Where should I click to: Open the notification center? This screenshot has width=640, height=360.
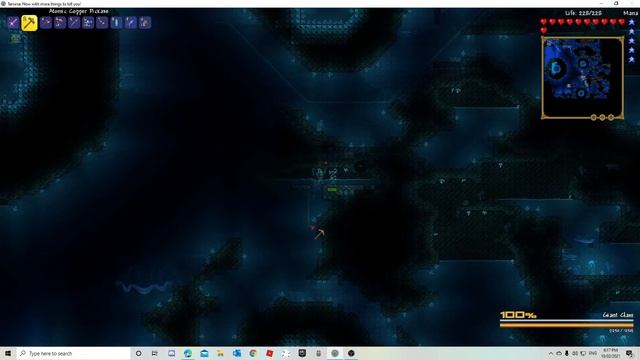point(629,353)
